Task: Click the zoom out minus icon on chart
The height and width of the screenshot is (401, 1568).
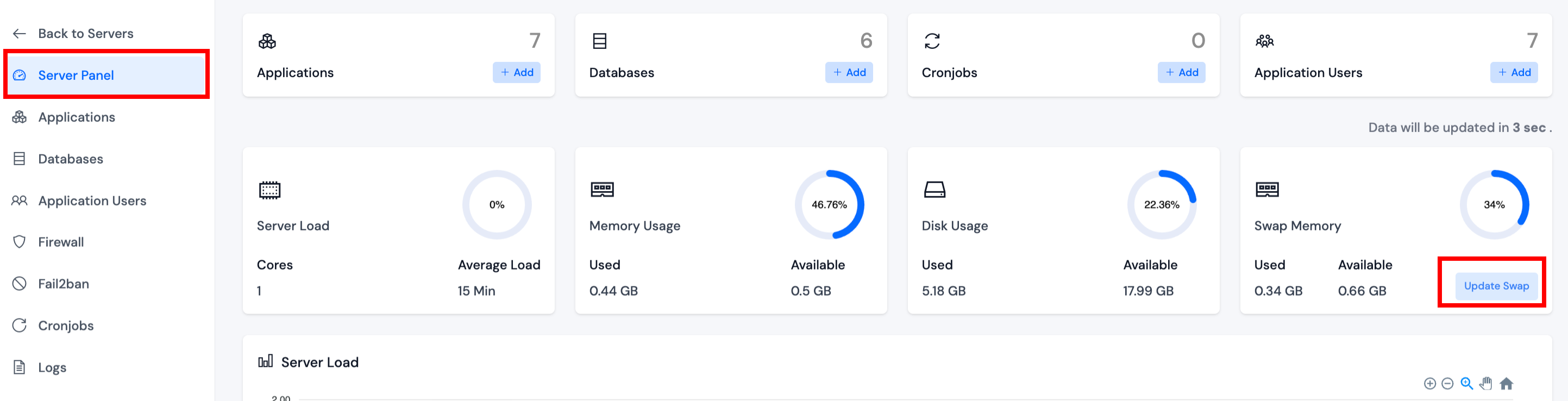Action: [x=1447, y=384]
